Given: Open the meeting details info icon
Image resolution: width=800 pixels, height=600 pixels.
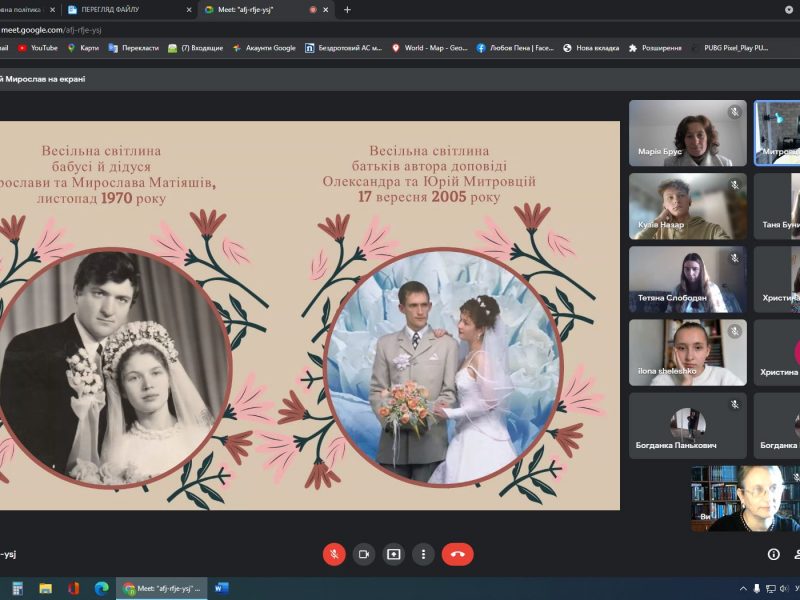Looking at the screenshot, I should [773, 554].
